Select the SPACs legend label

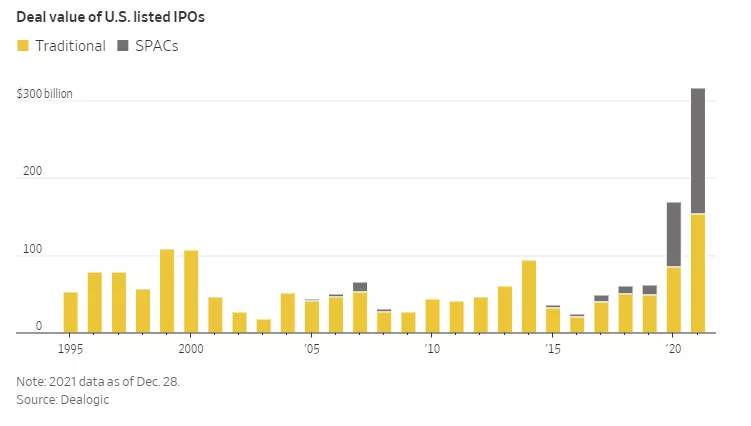(x=156, y=46)
